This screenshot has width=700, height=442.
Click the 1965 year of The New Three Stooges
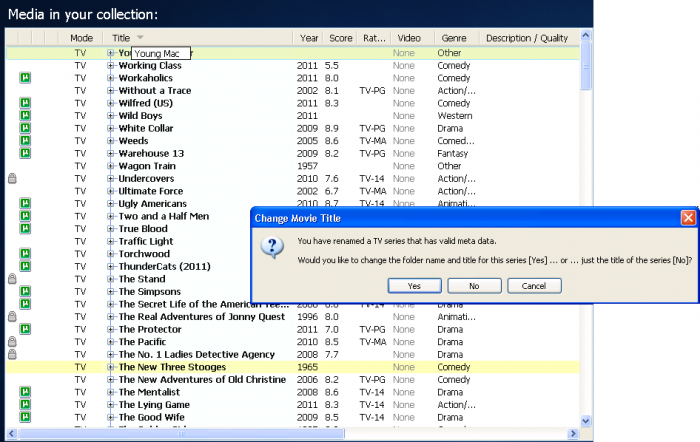(307, 367)
